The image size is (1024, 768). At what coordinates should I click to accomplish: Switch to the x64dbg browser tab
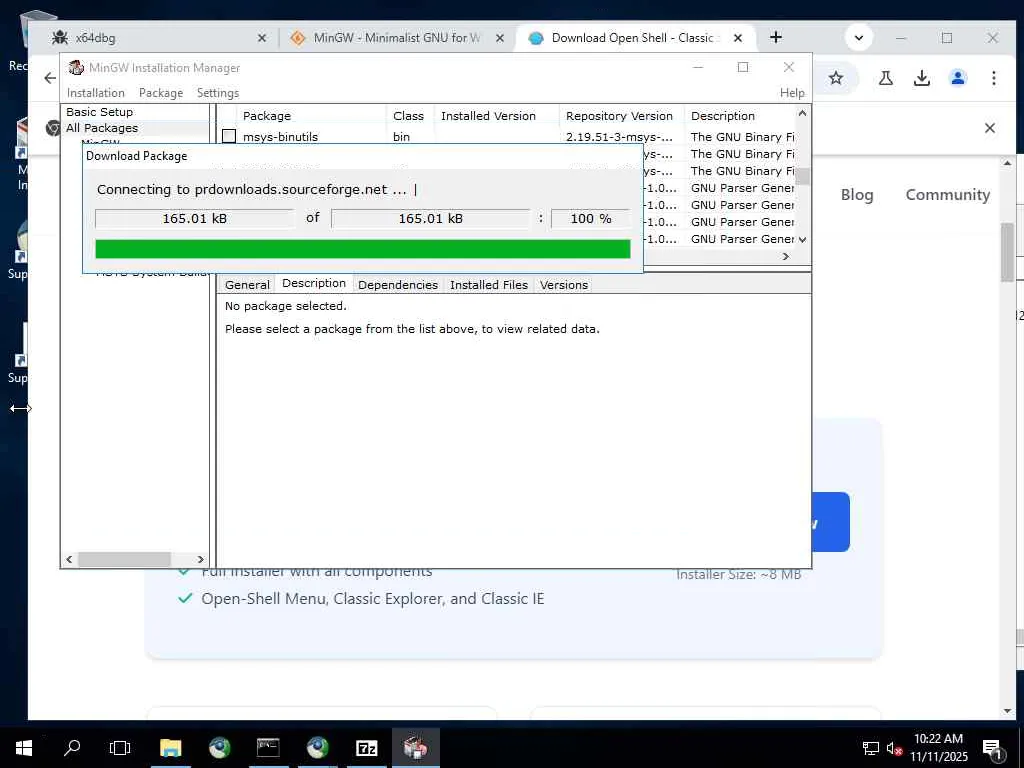(x=157, y=38)
